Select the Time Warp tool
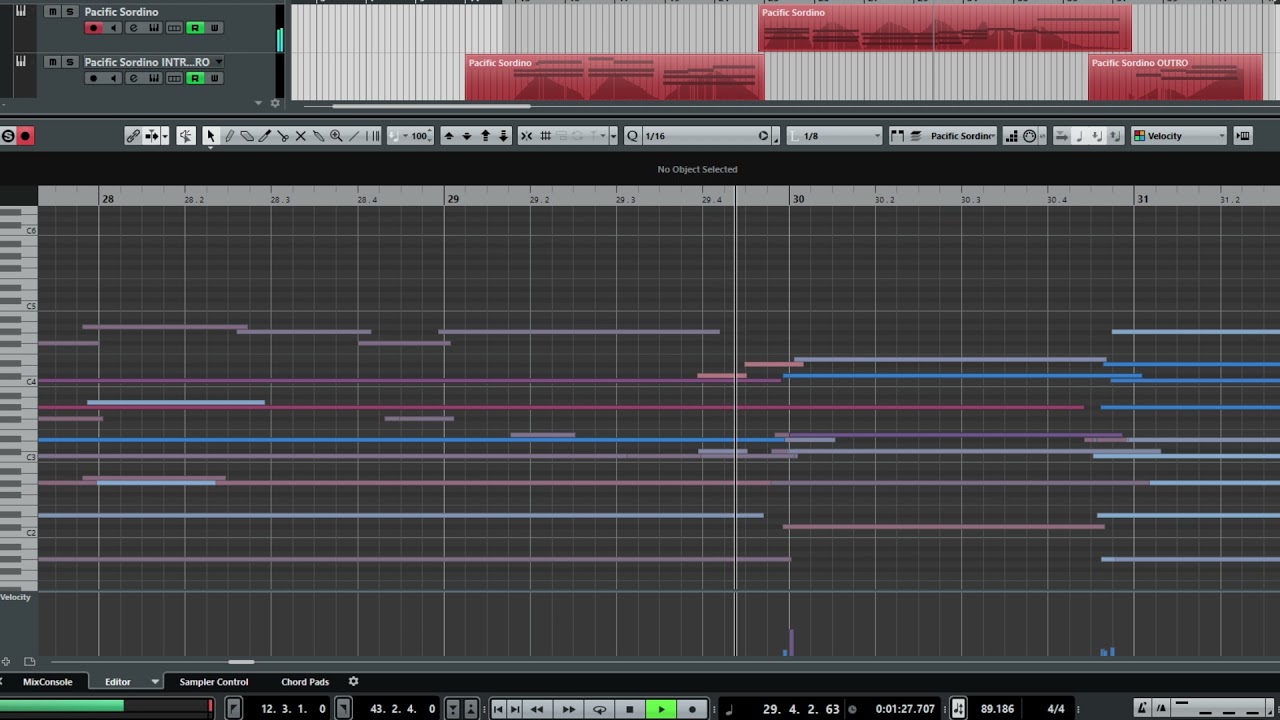This screenshot has height=720, width=1280. pyautogui.click(x=373, y=136)
